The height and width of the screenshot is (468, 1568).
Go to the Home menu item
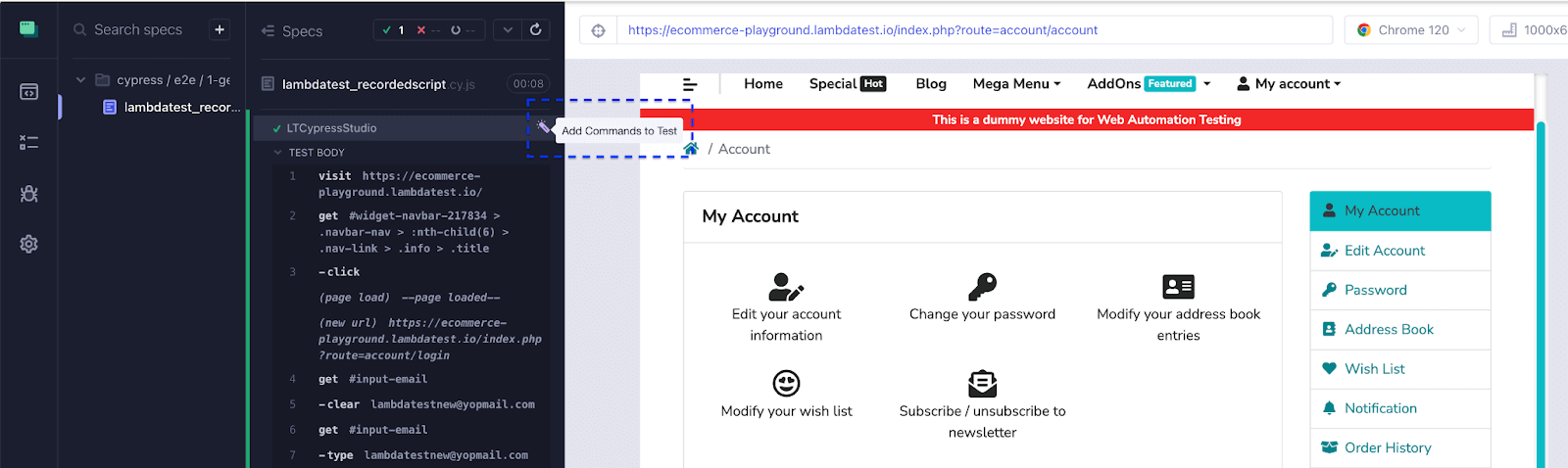coord(763,84)
